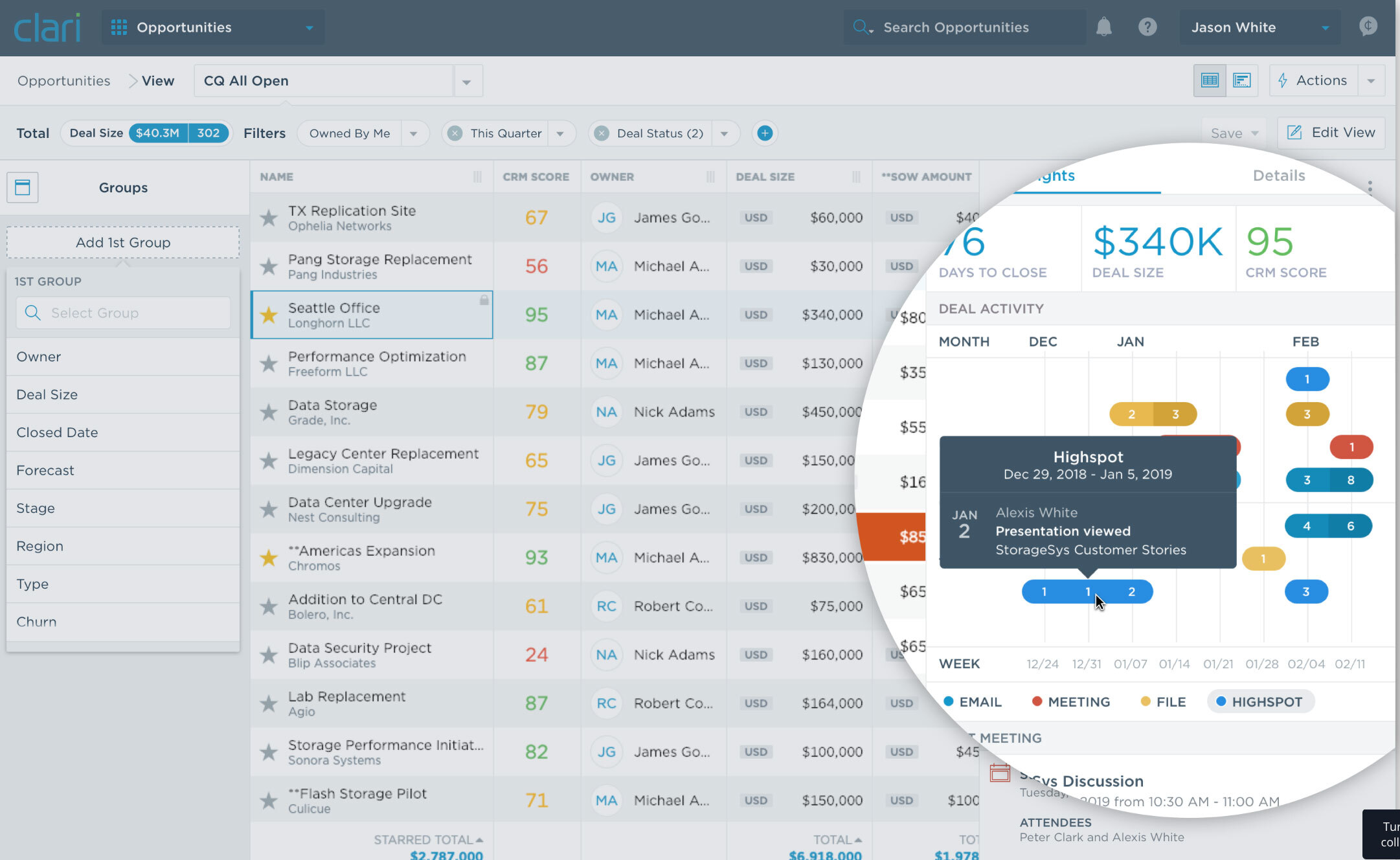Go to Opportunities breadcrumb link
This screenshot has width=1400, height=860.
click(x=63, y=81)
